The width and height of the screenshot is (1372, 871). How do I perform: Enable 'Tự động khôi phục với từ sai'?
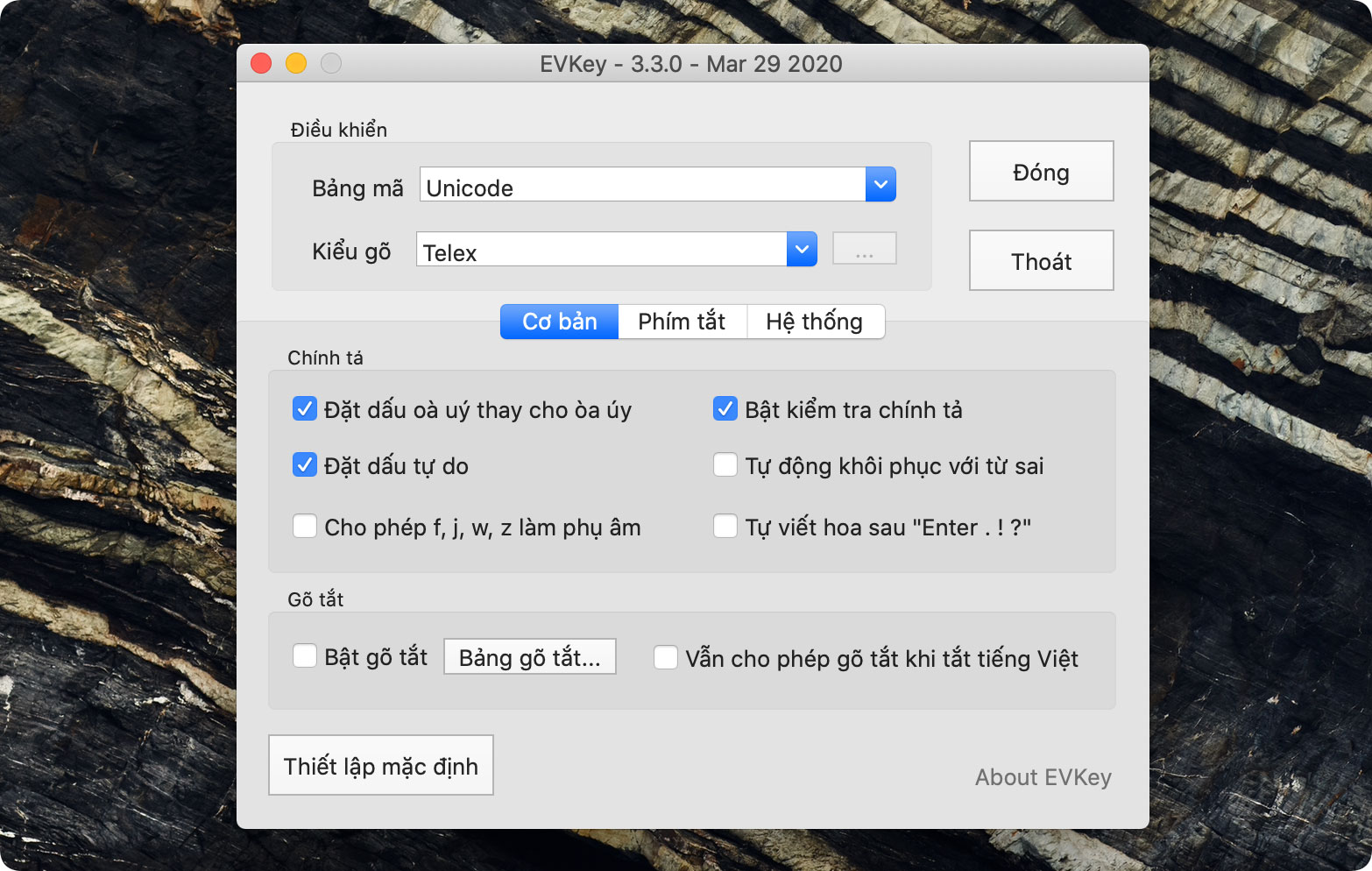click(725, 465)
